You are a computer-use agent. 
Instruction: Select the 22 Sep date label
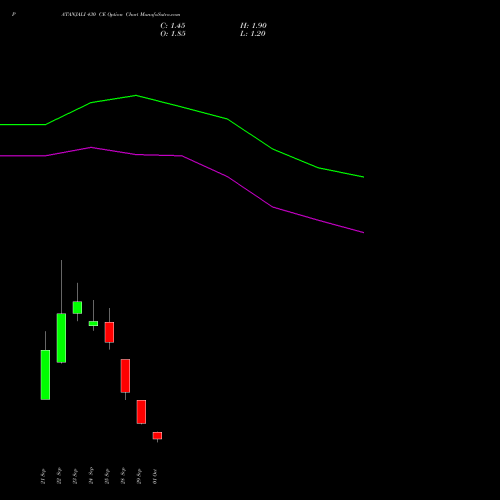coord(59,476)
